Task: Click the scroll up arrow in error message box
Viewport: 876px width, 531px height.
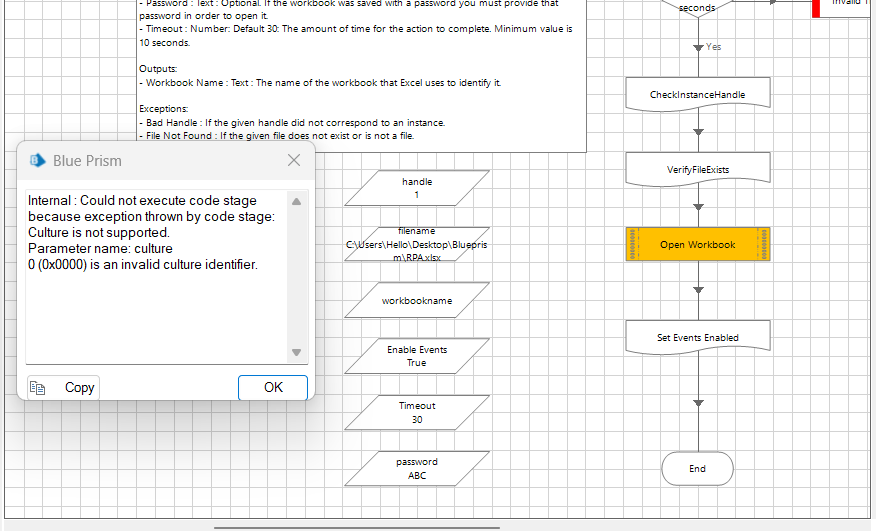Action: (x=297, y=201)
